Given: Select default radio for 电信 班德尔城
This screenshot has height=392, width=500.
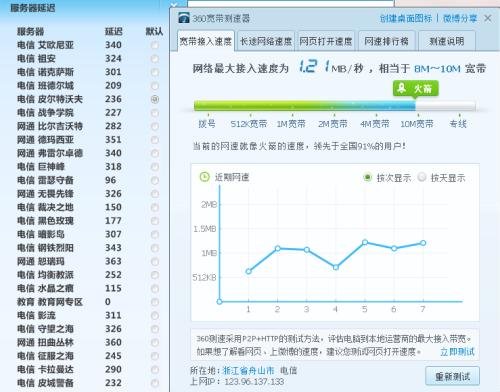Looking at the screenshot, I should click(x=155, y=86).
